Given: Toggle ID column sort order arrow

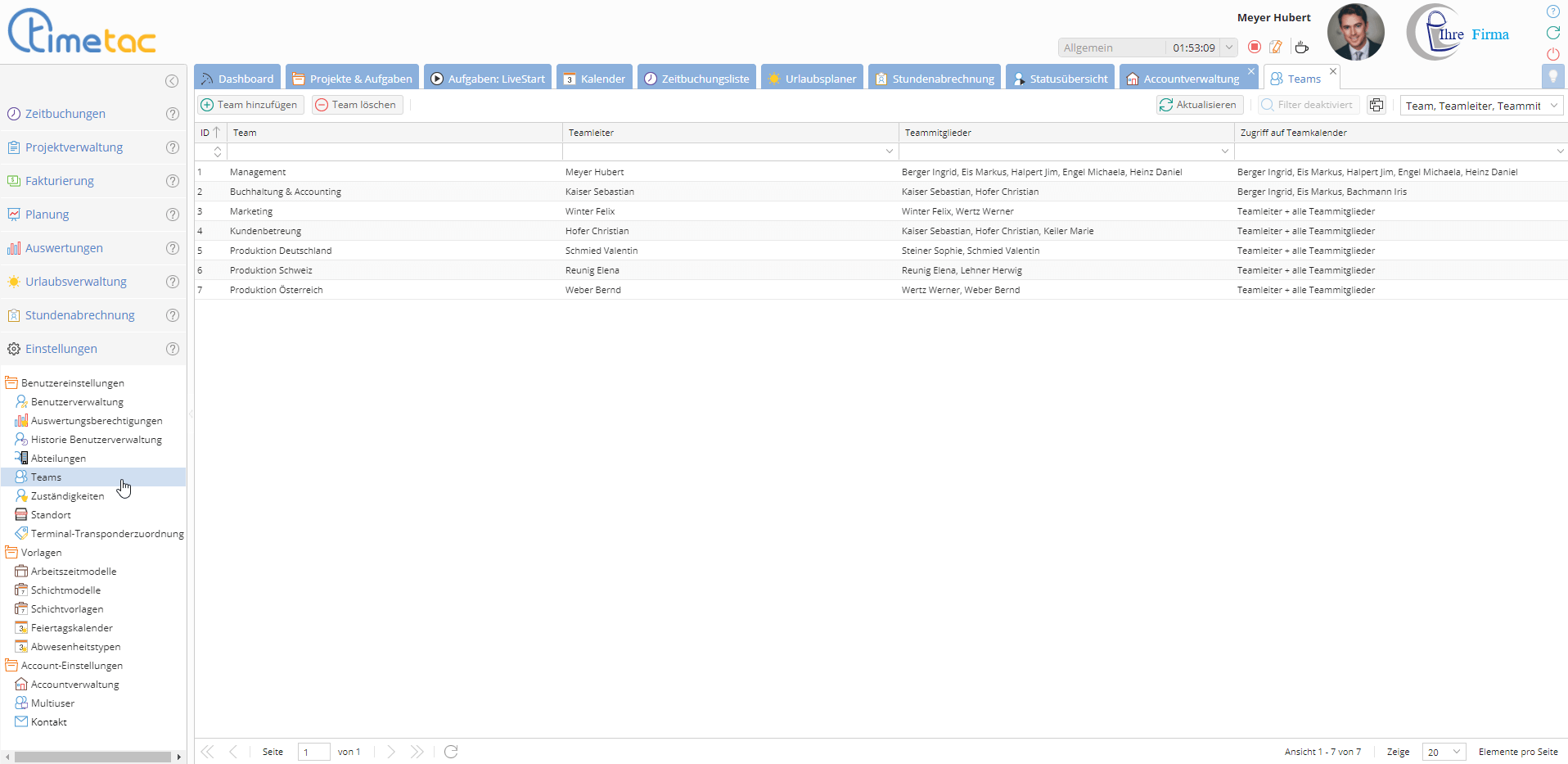Looking at the screenshot, I should (x=217, y=133).
